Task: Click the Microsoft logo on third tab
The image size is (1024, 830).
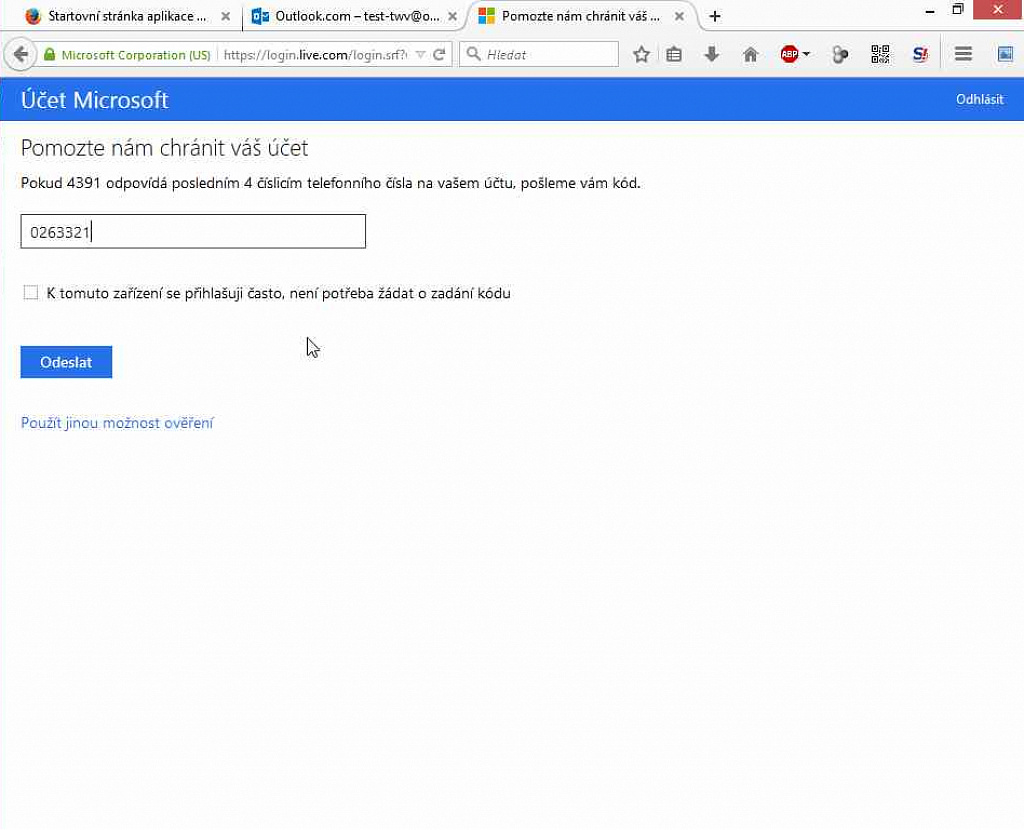Action: pos(487,16)
